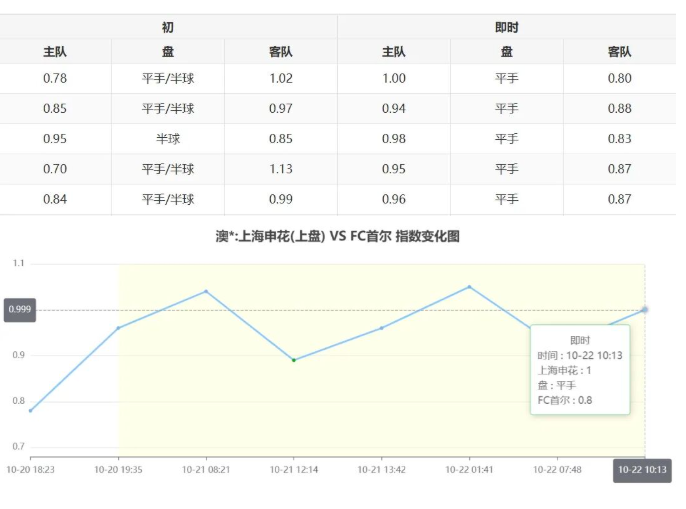Click the '主队' header under 初

pos(55,52)
